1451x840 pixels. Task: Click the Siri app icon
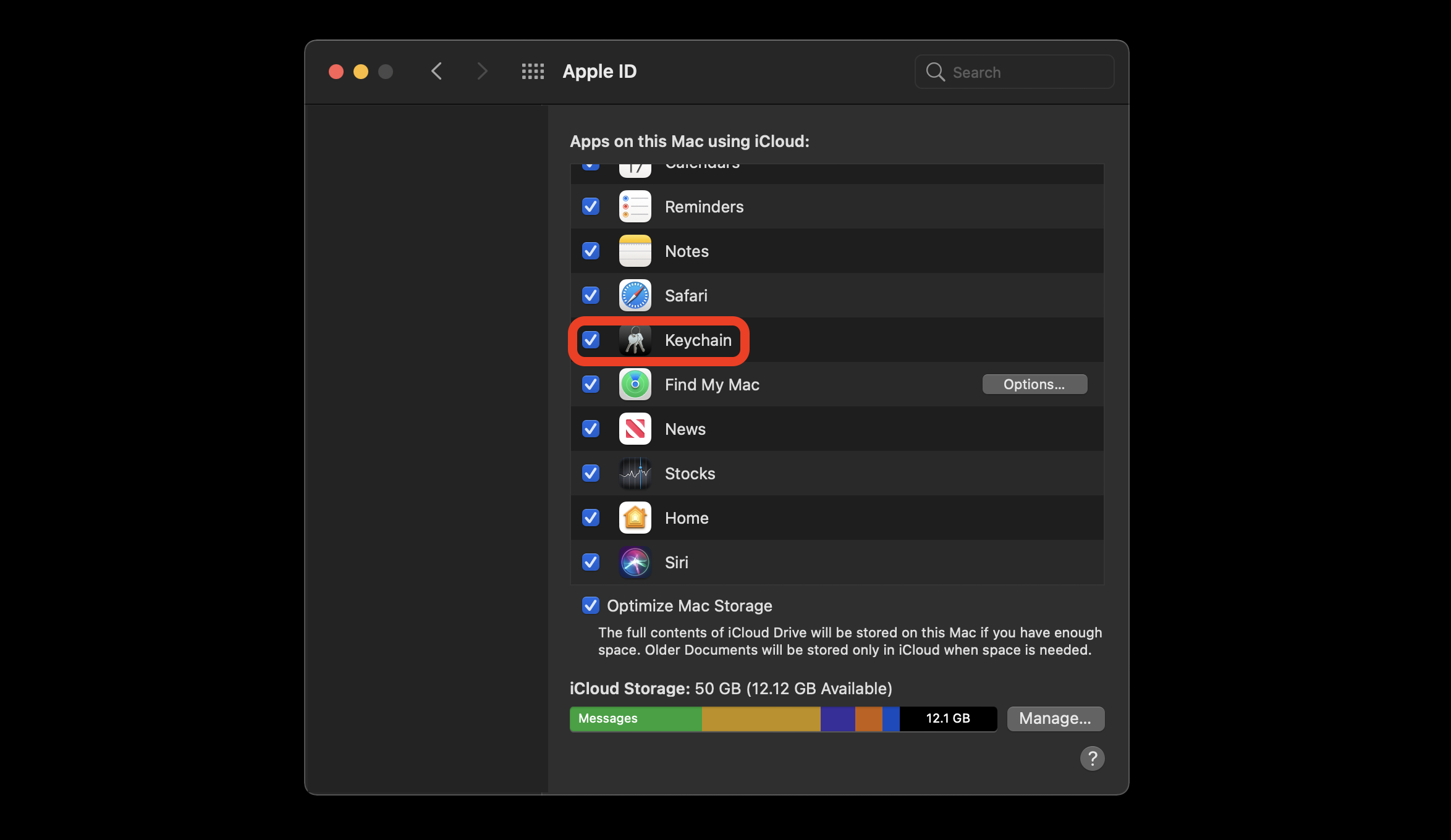(x=635, y=561)
